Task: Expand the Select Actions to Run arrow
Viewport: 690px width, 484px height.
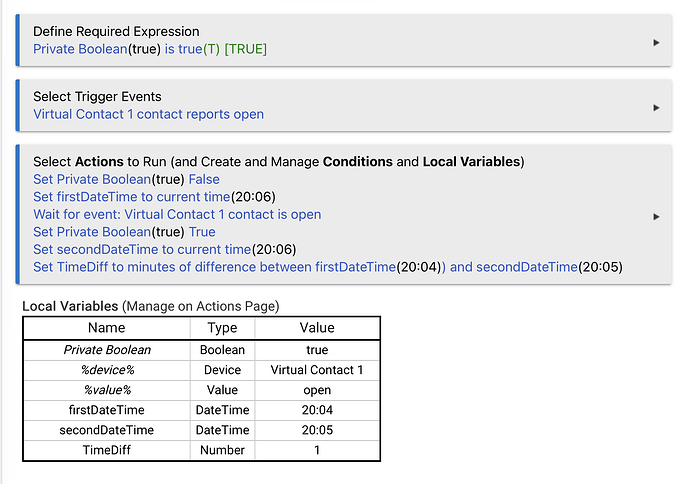Action: coord(656,216)
